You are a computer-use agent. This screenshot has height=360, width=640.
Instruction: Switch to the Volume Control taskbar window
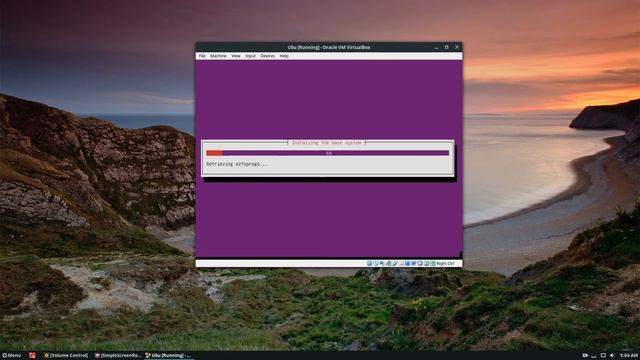pos(66,356)
